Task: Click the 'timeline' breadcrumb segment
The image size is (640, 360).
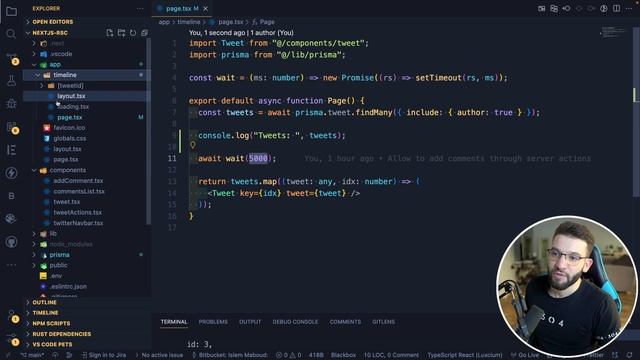Action: click(x=189, y=22)
